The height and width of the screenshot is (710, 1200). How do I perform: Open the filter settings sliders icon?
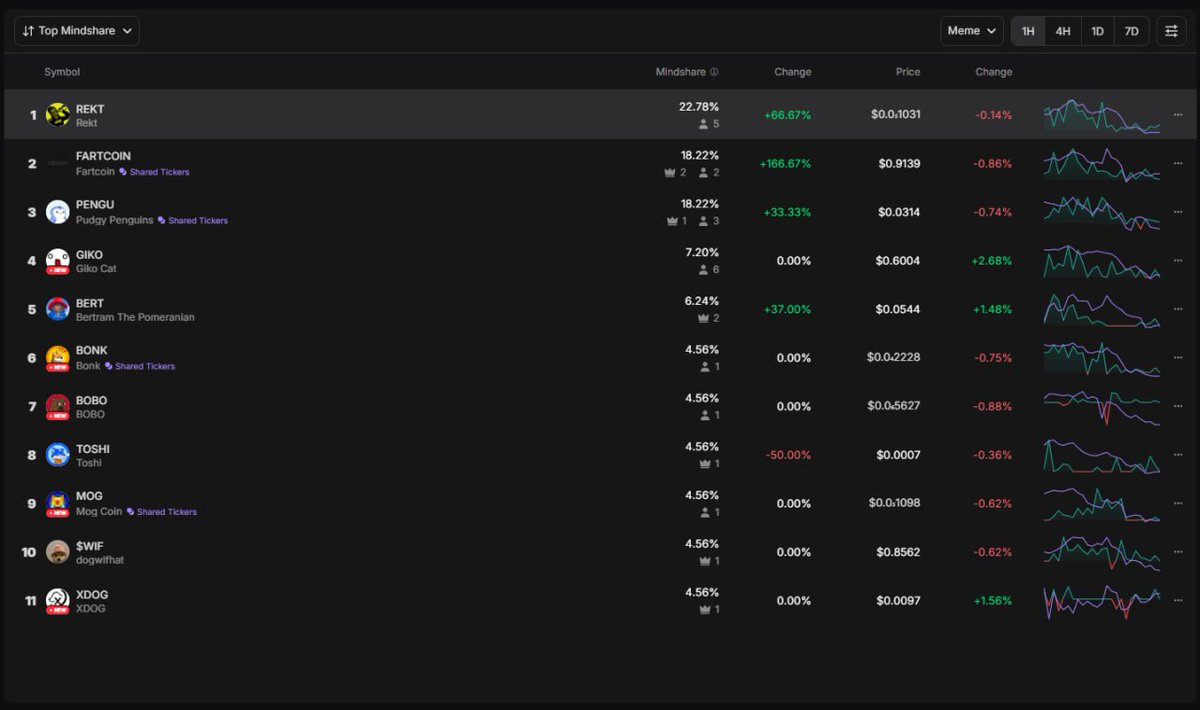[x=1171, y=31]
